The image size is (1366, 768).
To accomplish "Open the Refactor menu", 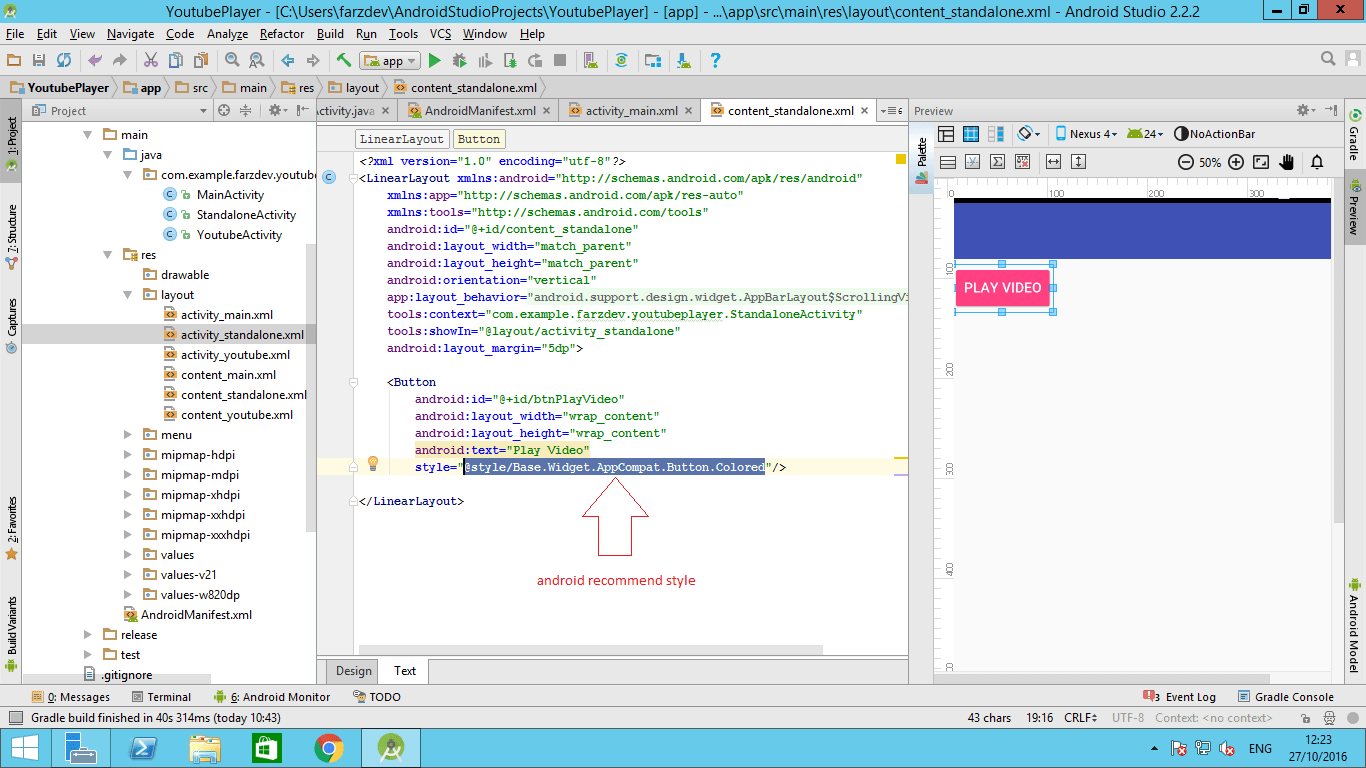I will pyautogui.click(x=282, y=33).
